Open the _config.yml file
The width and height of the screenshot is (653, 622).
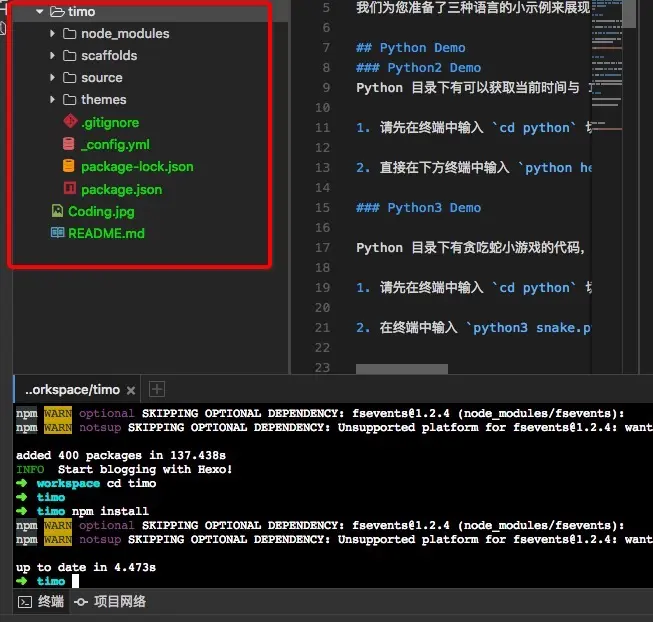115,144
